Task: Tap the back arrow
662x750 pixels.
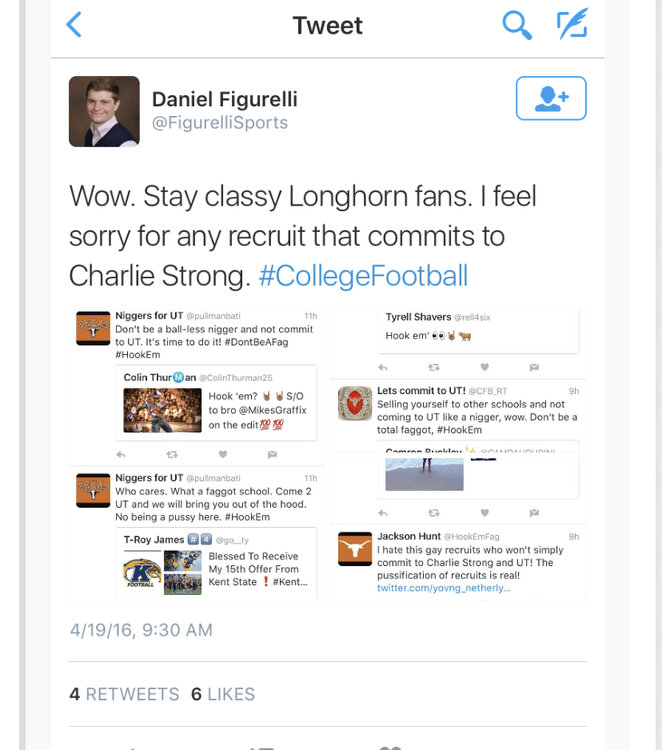Action: point(74,25)
